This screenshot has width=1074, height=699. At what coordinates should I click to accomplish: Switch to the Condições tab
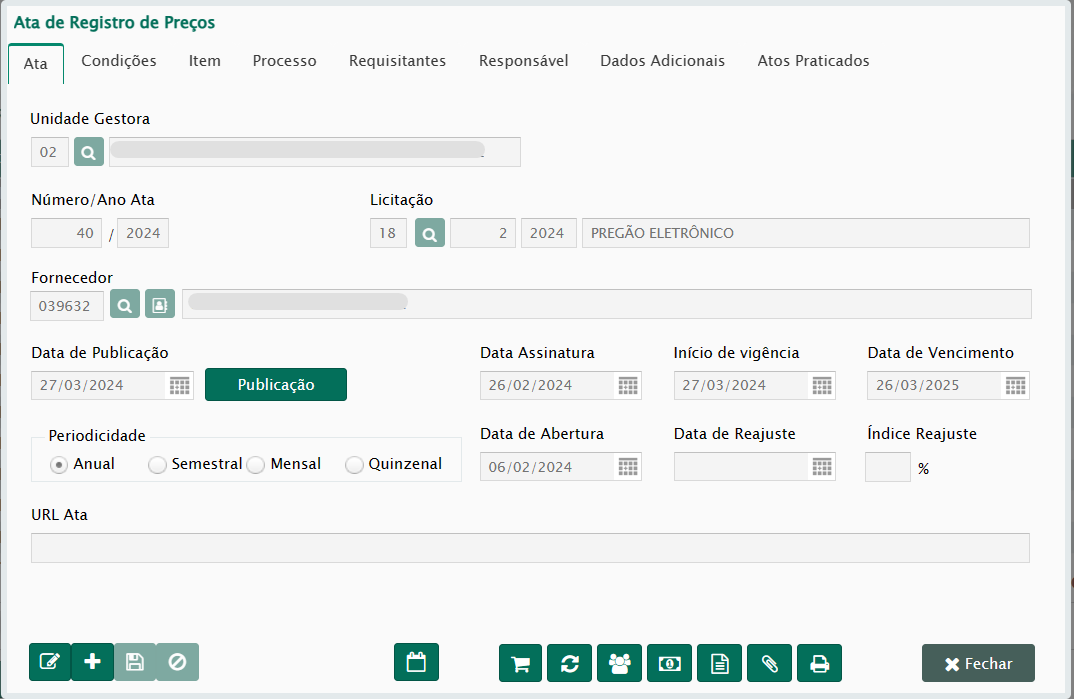tap(119, 61)
